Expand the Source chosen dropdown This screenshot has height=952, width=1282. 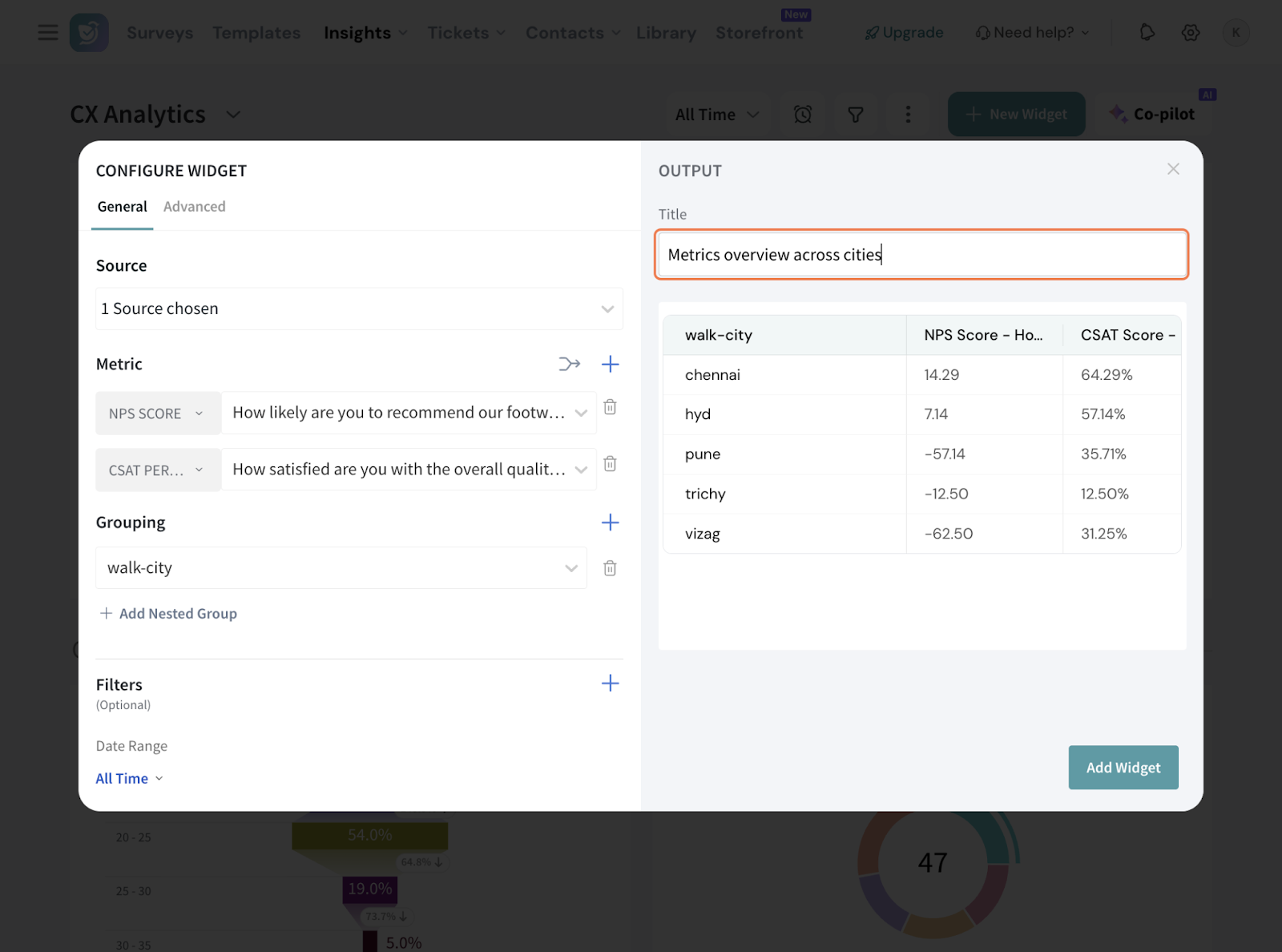tap(358, 309)
